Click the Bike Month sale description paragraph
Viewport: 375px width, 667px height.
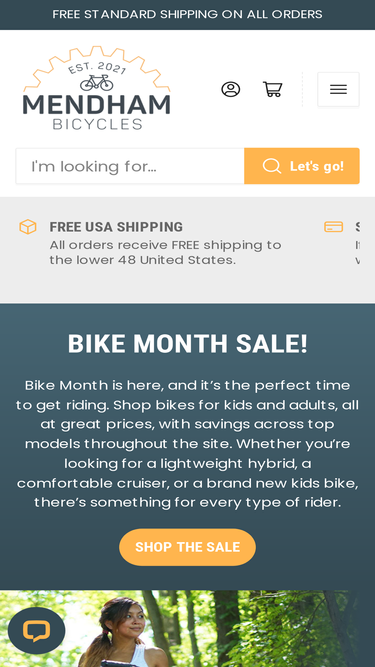[x=188, y=444]
